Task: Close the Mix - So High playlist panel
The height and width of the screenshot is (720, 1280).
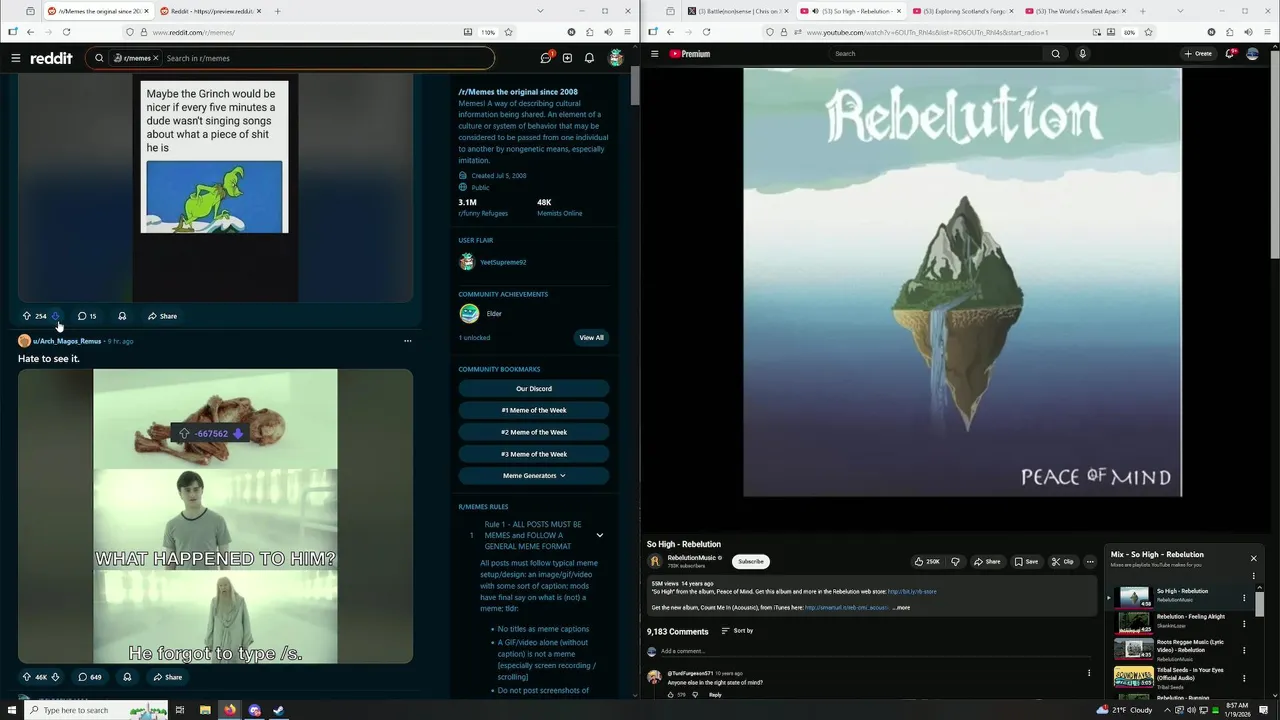Action: pyautogui.click(x=1253, y=558)
